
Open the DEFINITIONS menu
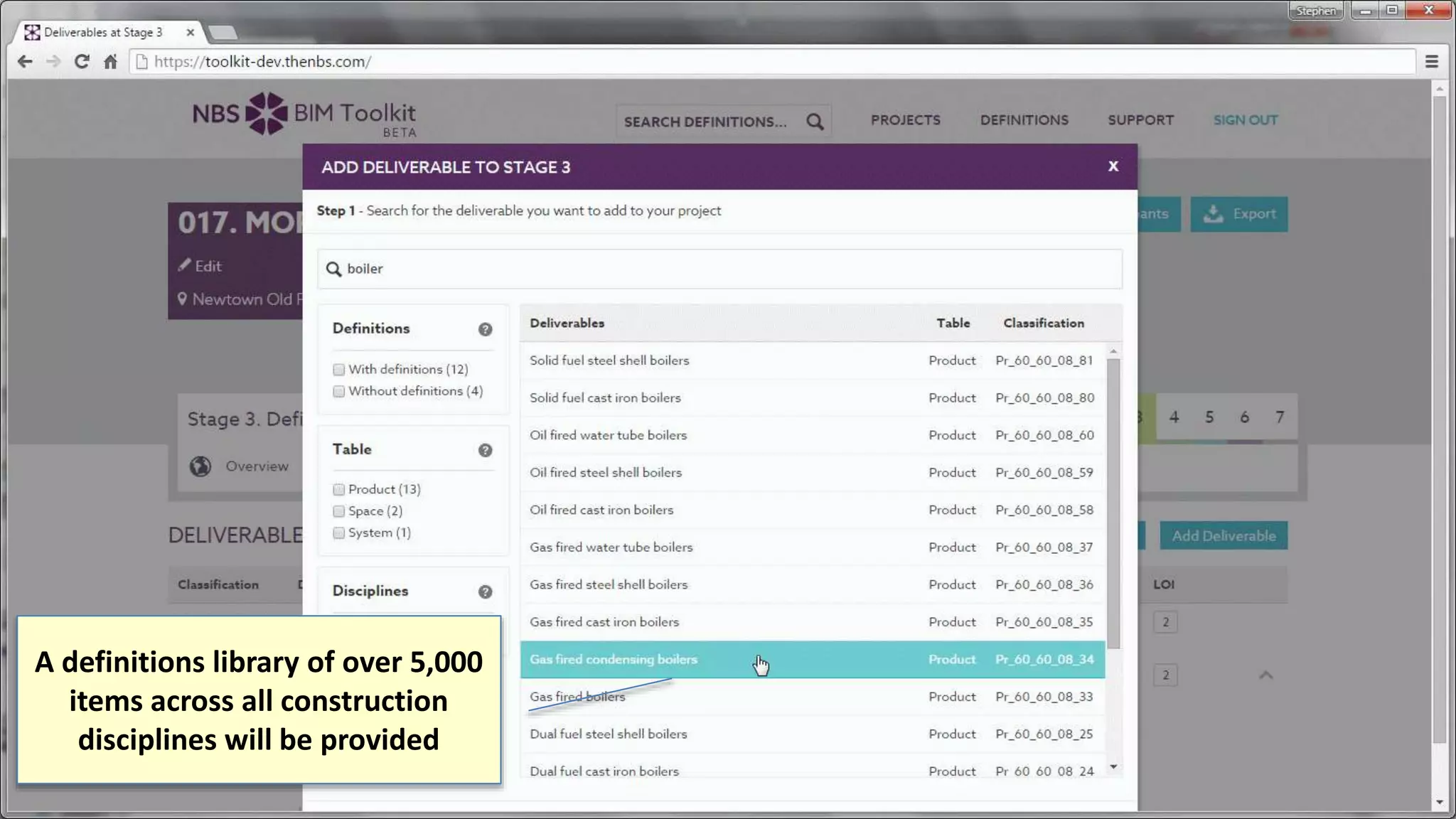[1024, 120]
